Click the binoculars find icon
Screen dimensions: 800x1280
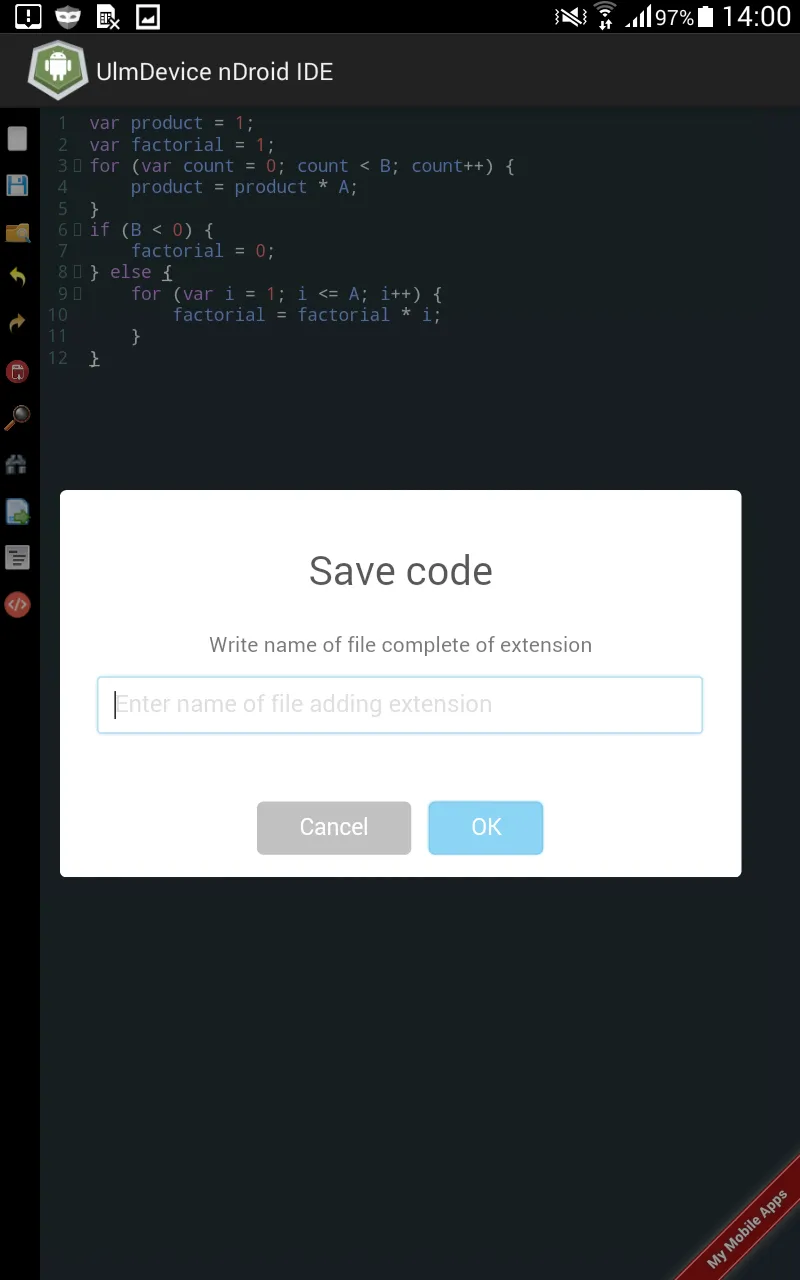[x=17, y=465]
